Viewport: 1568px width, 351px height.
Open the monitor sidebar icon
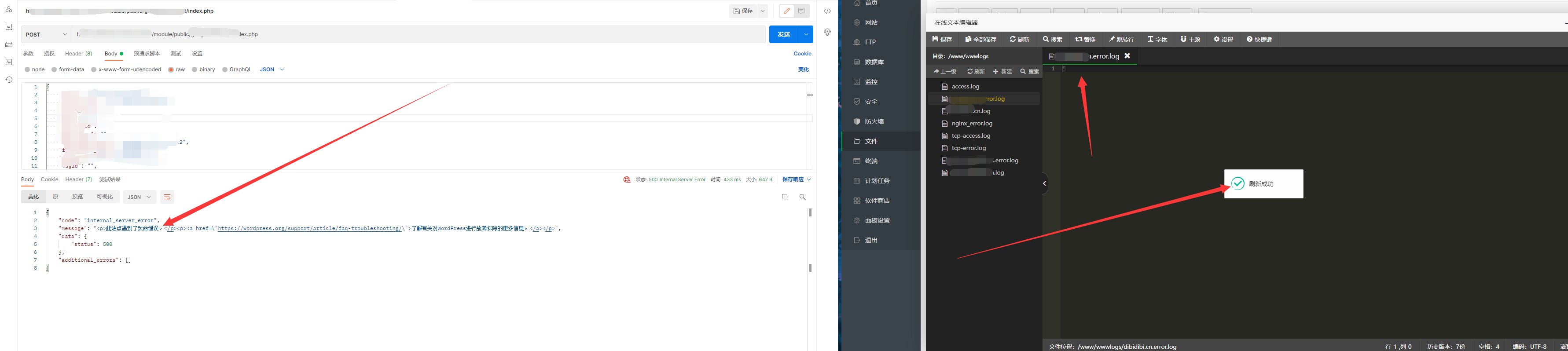pos(8,62)
